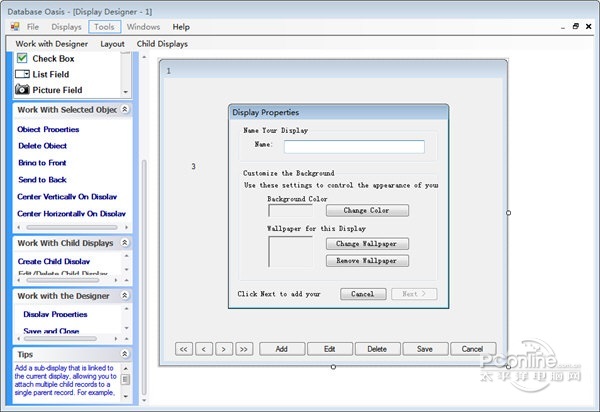
Task: Click Object Properties link
Action: point(48,129)
